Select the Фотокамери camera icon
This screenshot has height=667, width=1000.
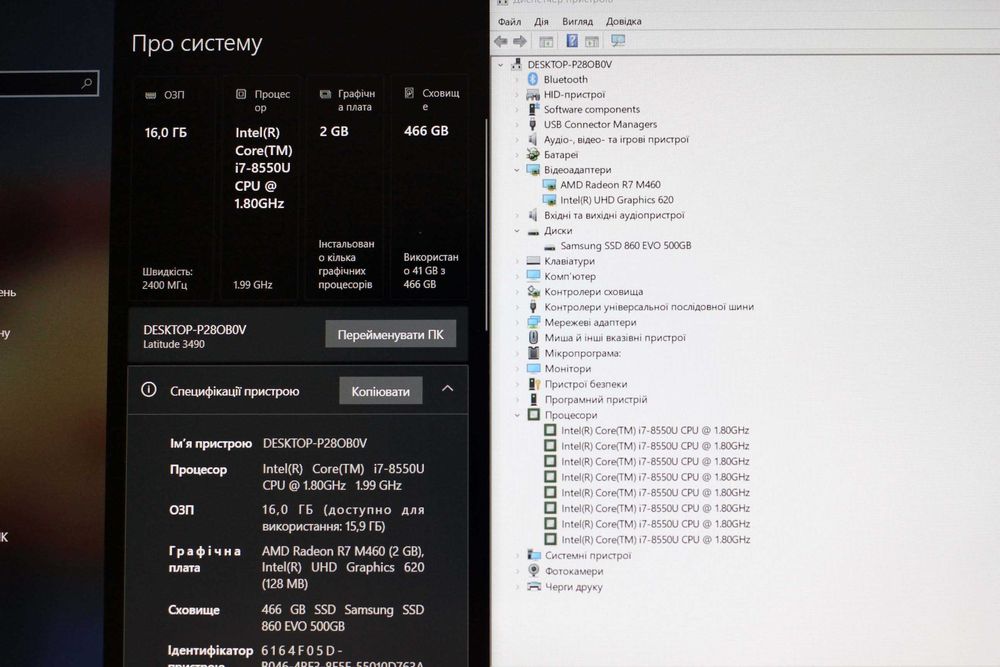pyautogui.click(x=534, y=571)
